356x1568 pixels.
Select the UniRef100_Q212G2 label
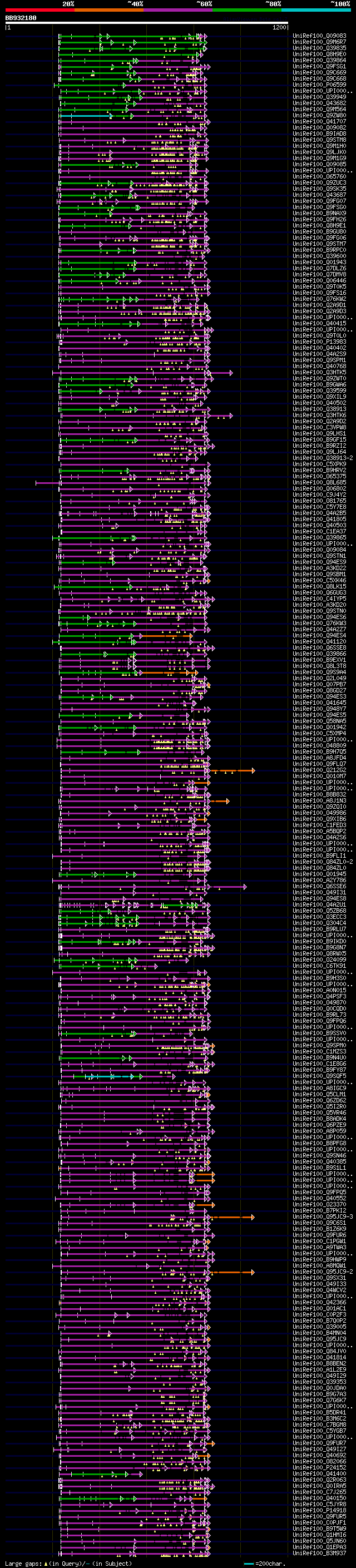[319, 770]
